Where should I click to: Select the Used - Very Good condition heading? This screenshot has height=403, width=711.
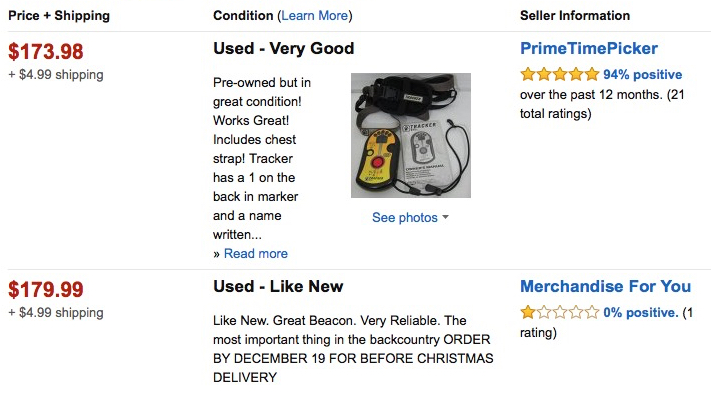(283, 48)
